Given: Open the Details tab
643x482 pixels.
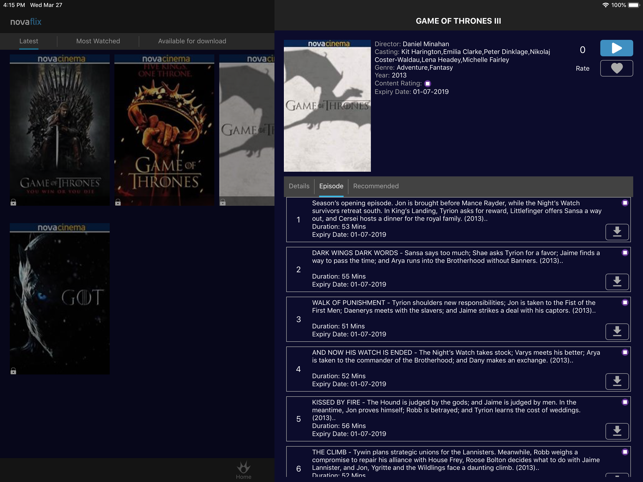Looking at the screenshot, I should pos(299,186).
